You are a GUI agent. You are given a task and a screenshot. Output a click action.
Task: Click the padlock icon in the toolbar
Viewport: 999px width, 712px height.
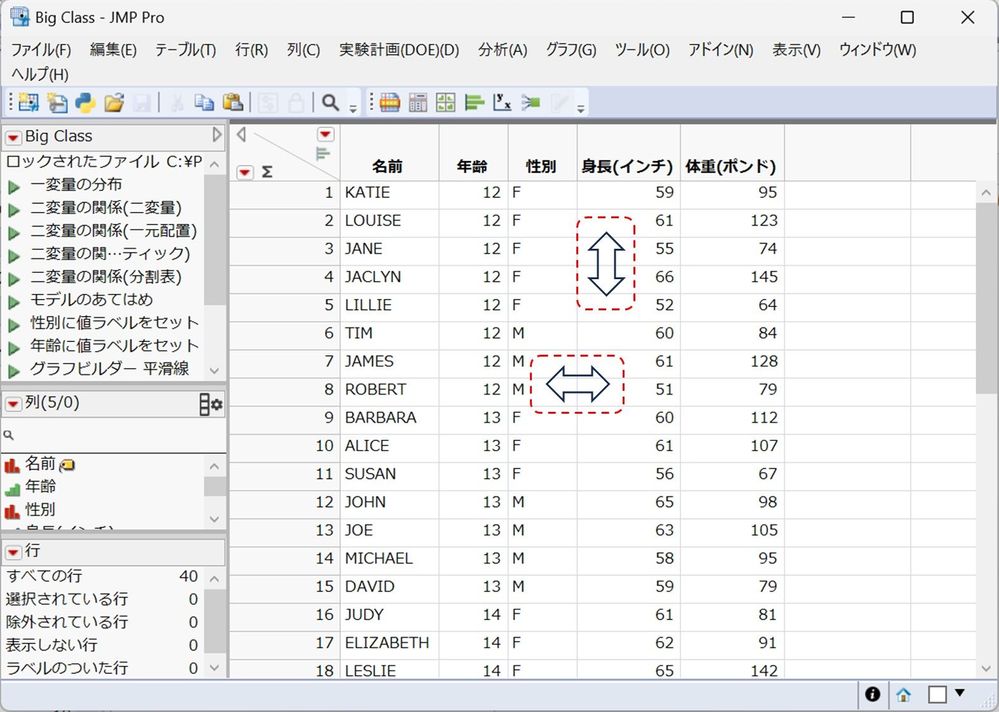click(x=296, y=102)
